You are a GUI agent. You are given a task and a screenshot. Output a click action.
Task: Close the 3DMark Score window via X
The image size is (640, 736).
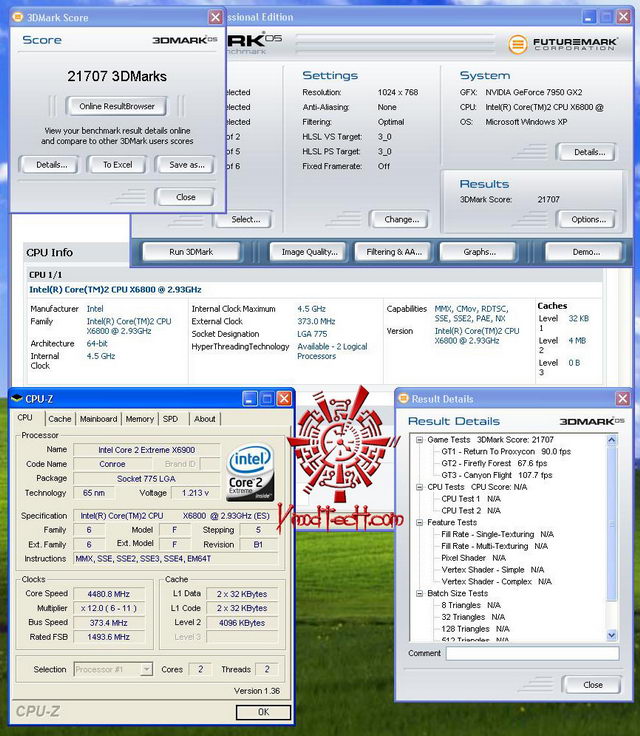(215, 17)
